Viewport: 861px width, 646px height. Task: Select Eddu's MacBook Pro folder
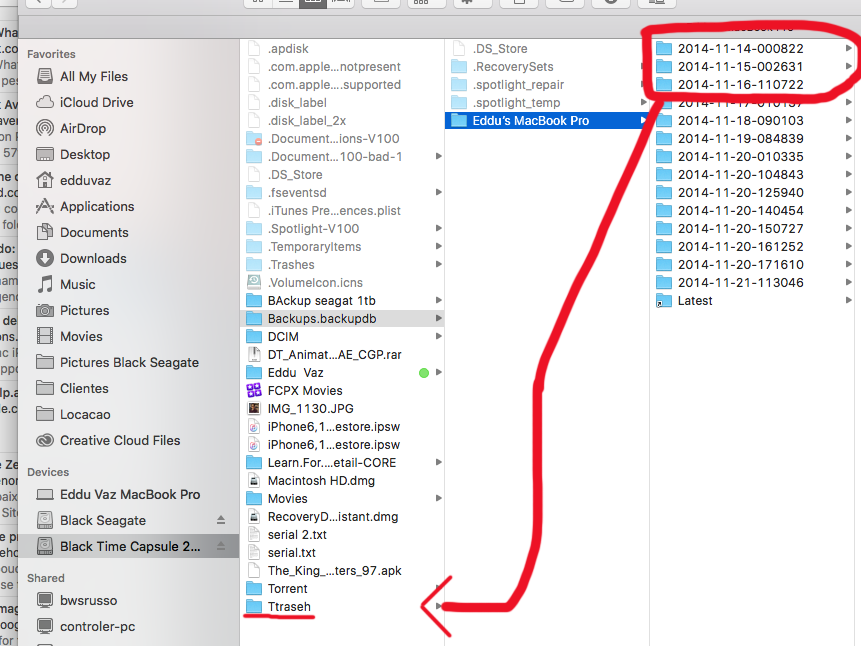547,120
